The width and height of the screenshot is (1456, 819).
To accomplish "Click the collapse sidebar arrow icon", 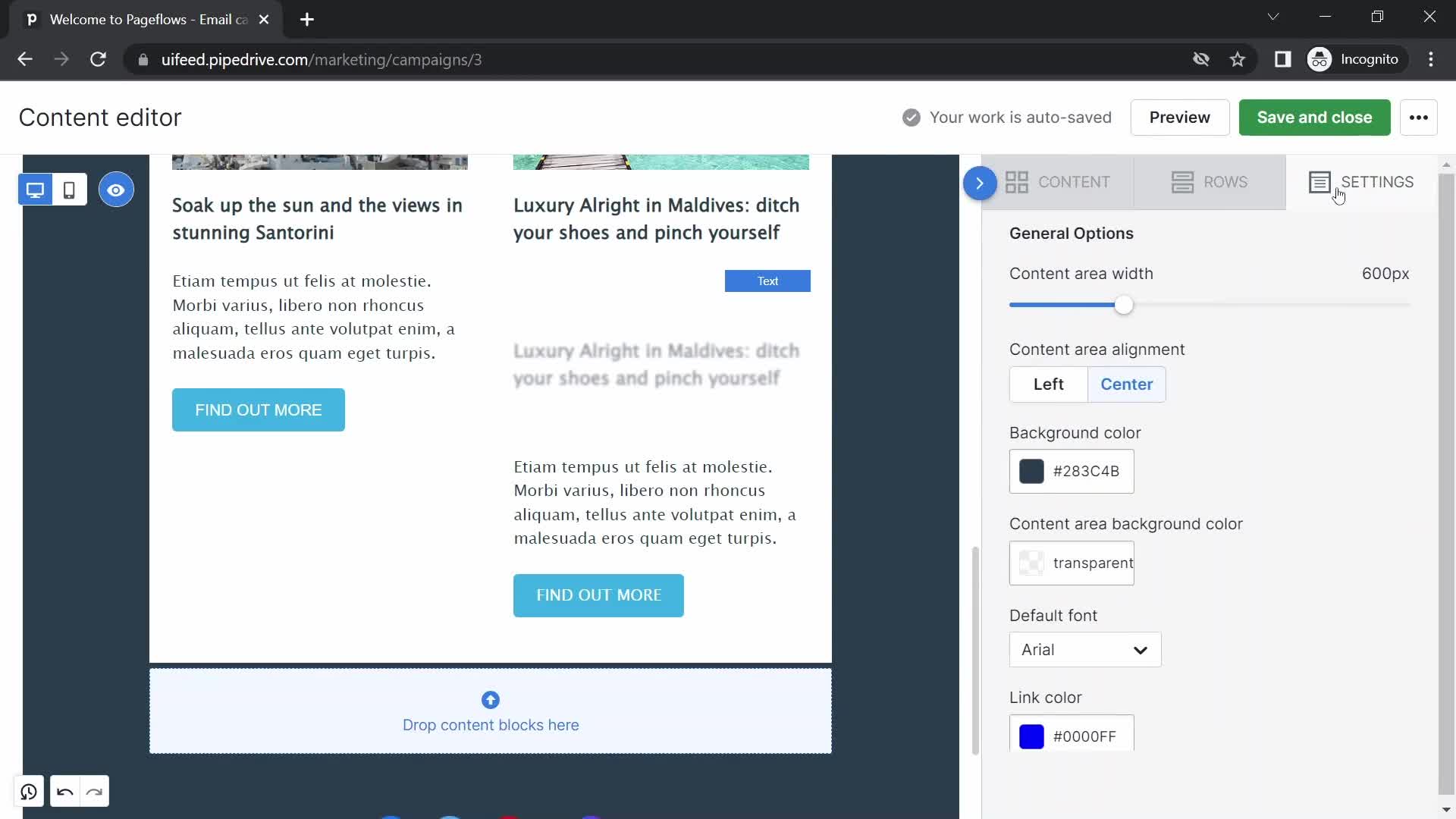I will click(x=979, y=182).
